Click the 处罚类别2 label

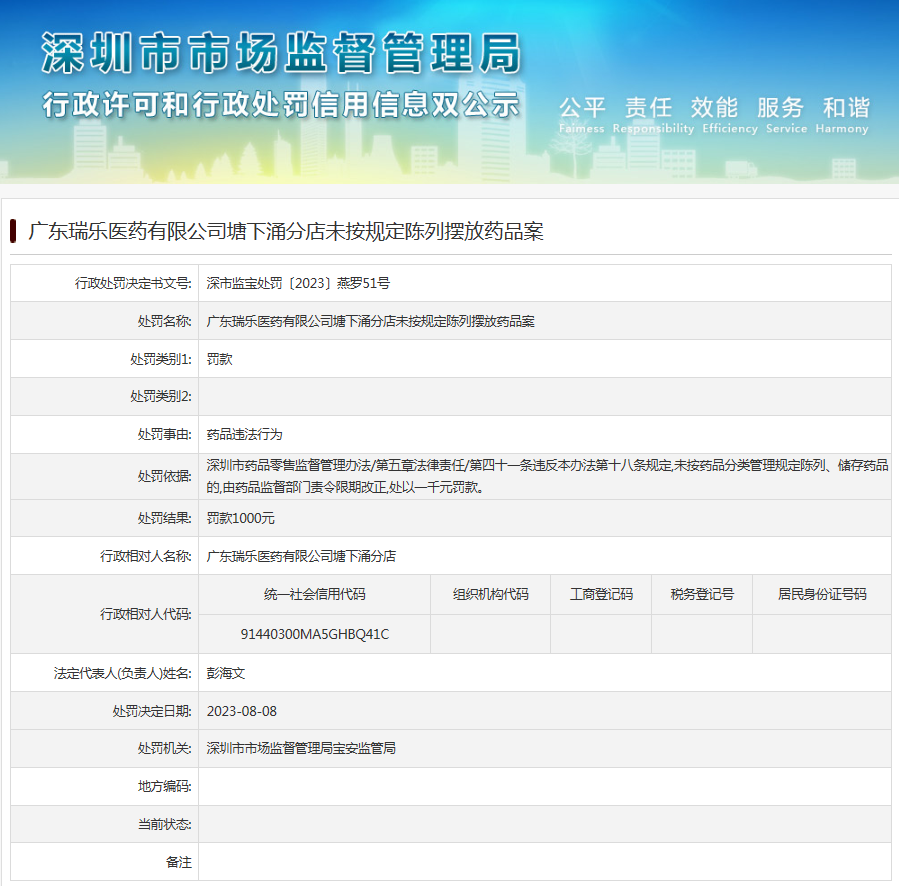click(x=161, y=396)
